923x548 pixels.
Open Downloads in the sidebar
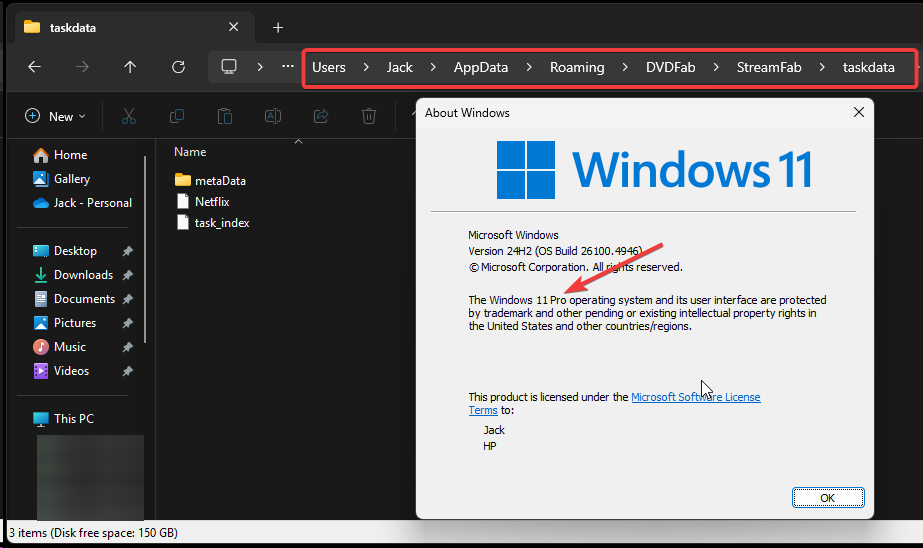(x=83, y=275)
